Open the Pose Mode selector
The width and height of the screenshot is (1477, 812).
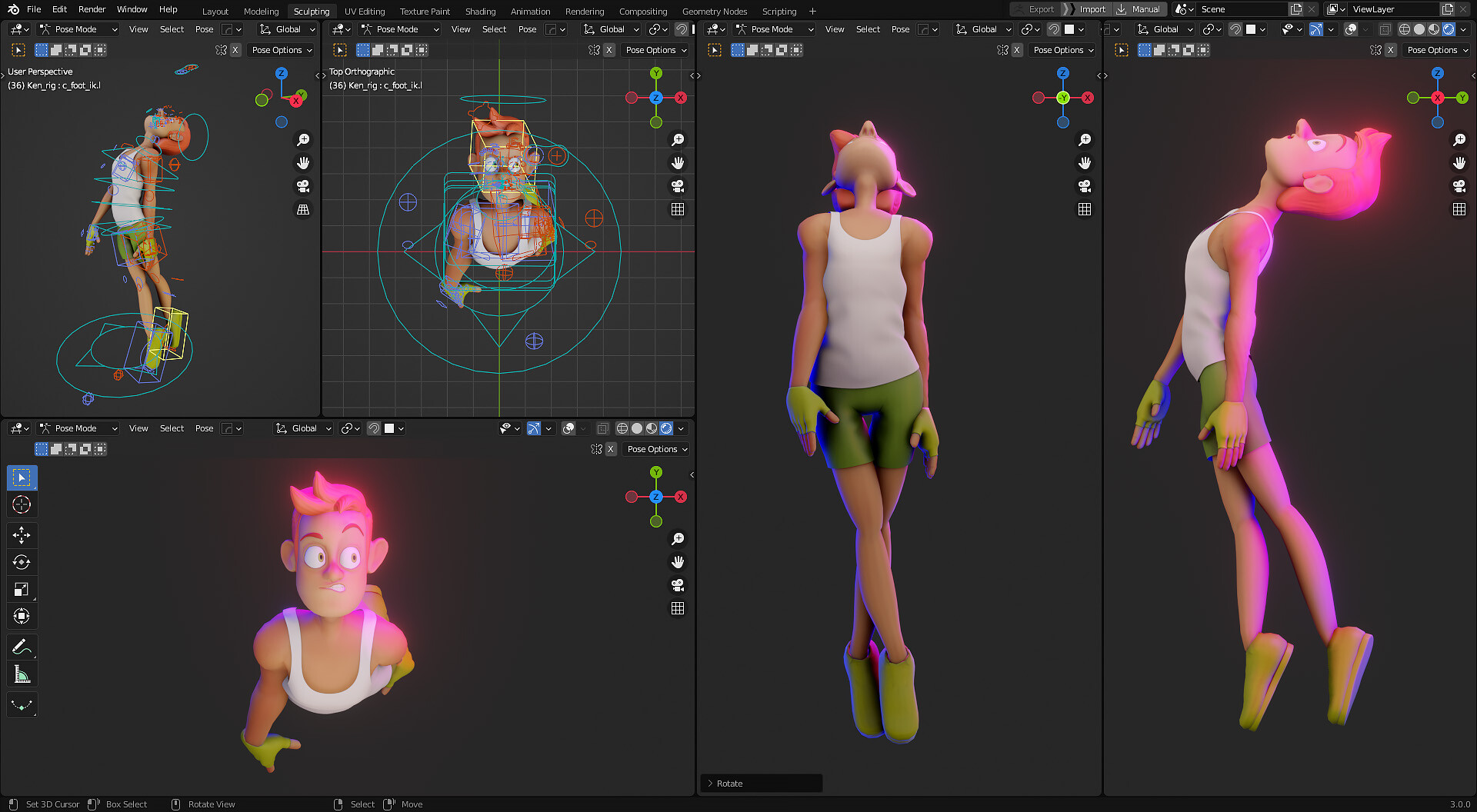click(77, 29)
